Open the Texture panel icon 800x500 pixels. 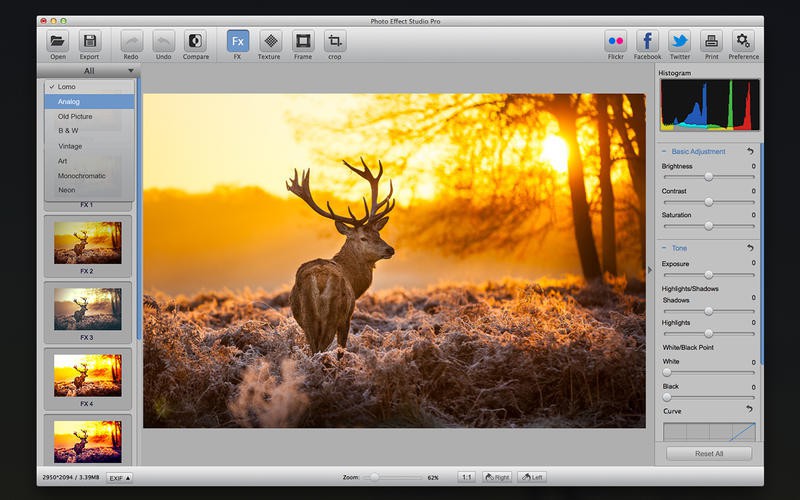(x=270, y=41)
